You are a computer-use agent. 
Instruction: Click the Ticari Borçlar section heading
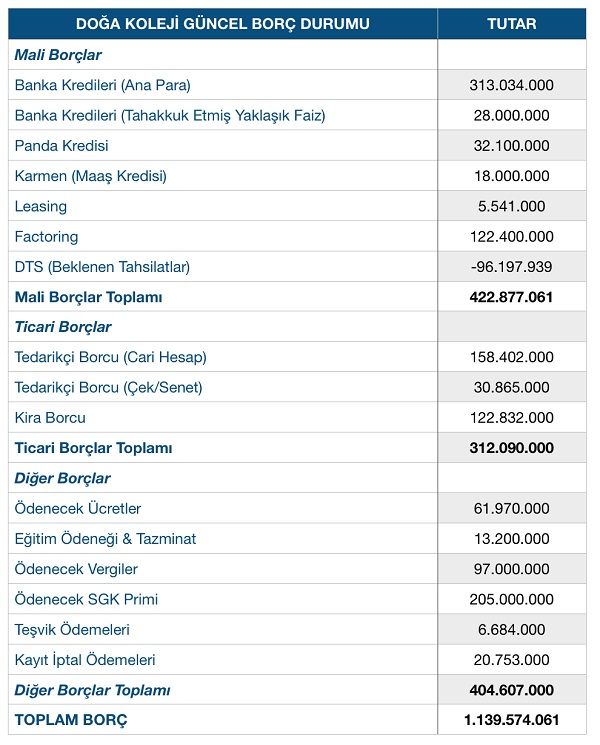pyautogui.click(x=63, y=327)
